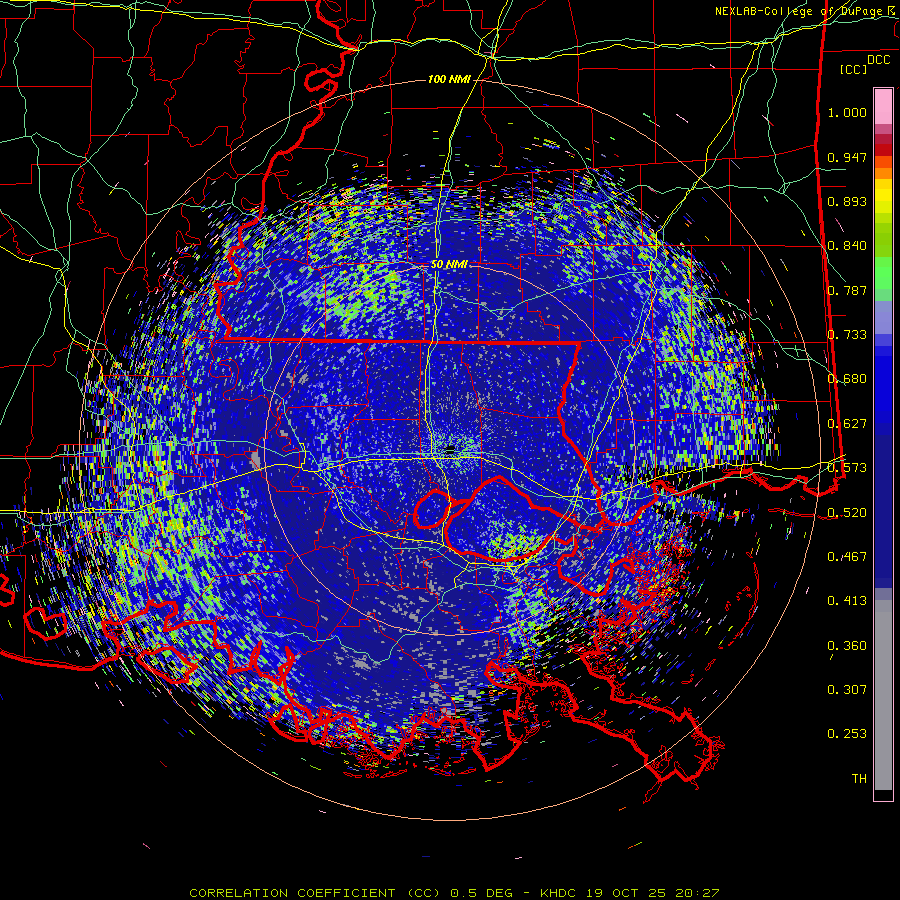The image size is (900, 900).
Task: Click the TH threshold label
Action: coord(859,779)
